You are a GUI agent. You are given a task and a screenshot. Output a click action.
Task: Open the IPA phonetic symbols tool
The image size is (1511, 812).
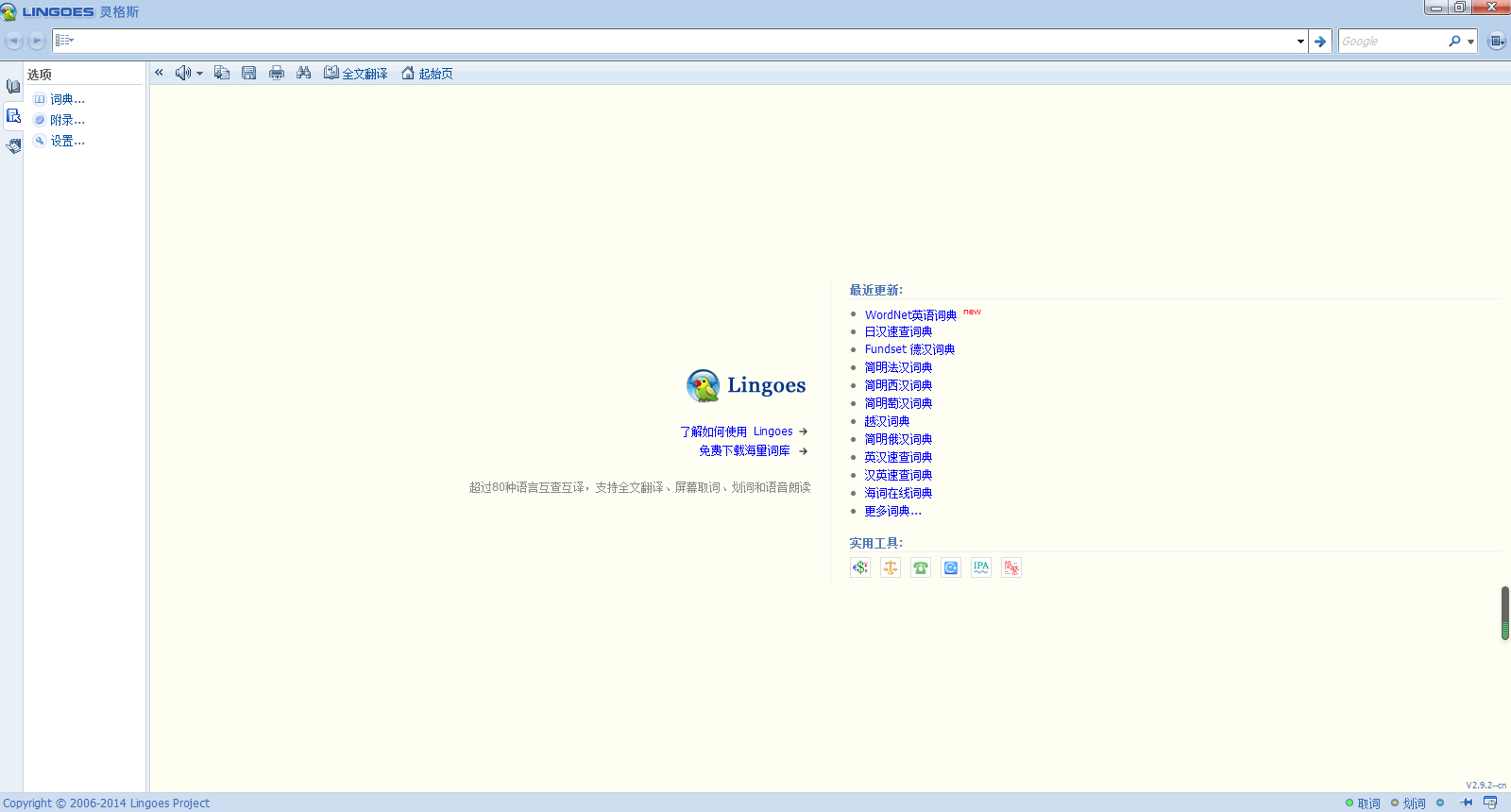point(981,567)
